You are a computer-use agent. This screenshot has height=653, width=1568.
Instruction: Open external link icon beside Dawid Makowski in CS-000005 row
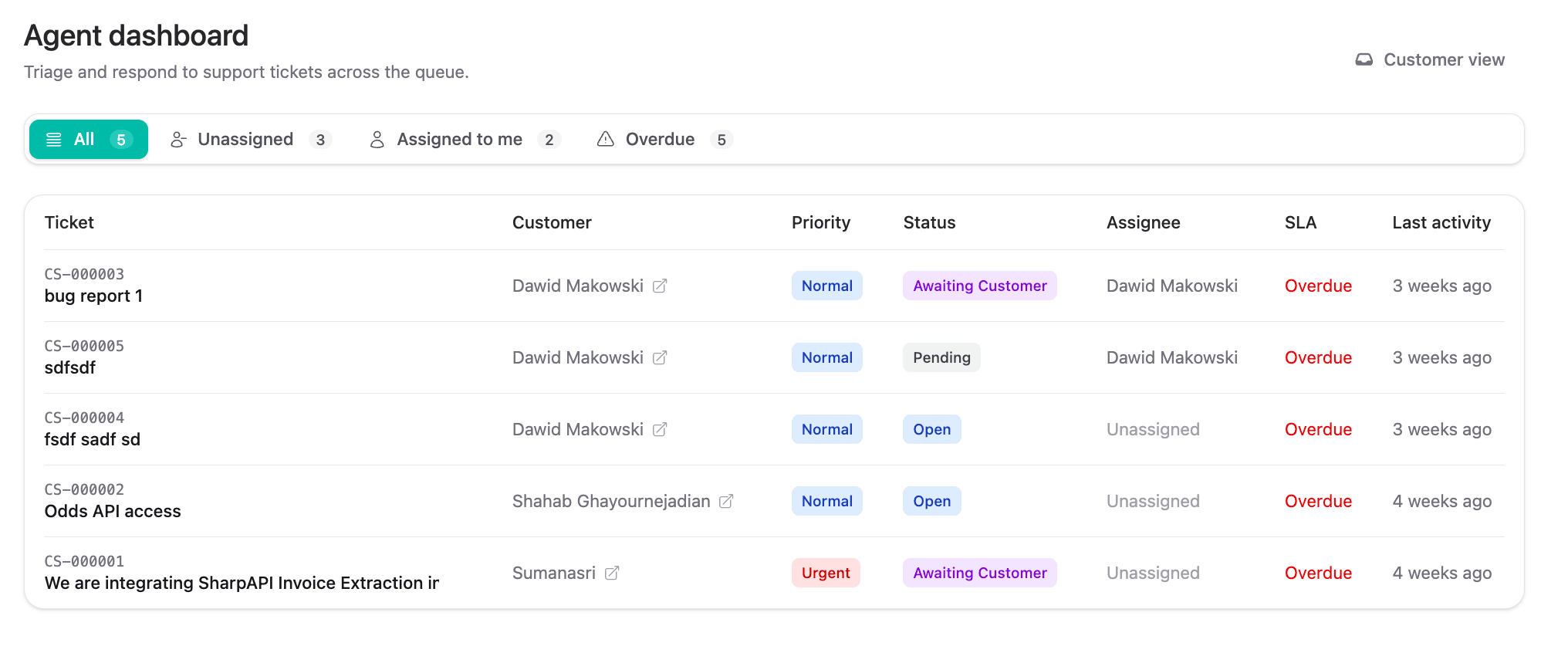(x=660, y=358)
